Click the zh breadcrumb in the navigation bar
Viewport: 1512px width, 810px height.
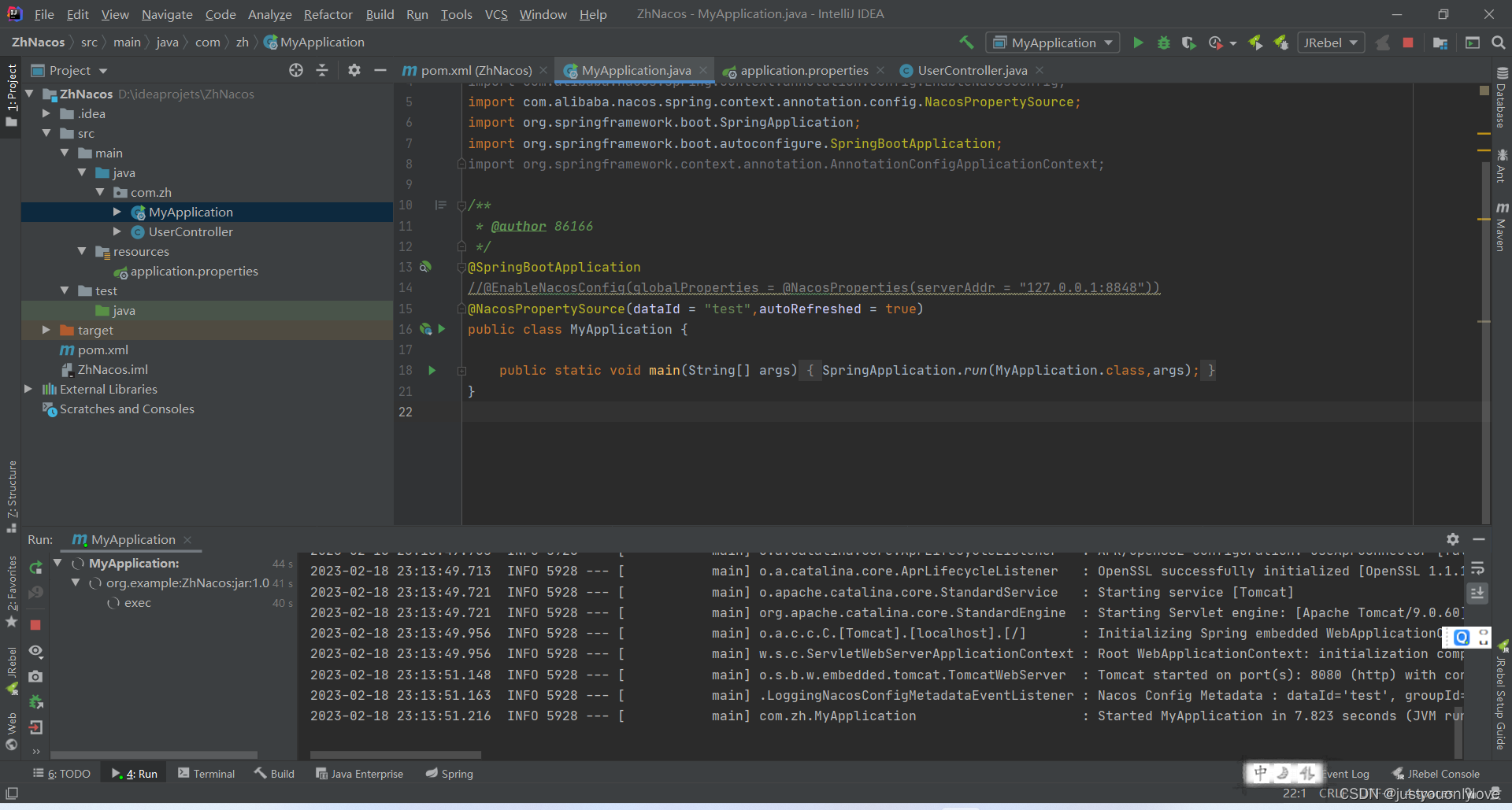(242, 43)
